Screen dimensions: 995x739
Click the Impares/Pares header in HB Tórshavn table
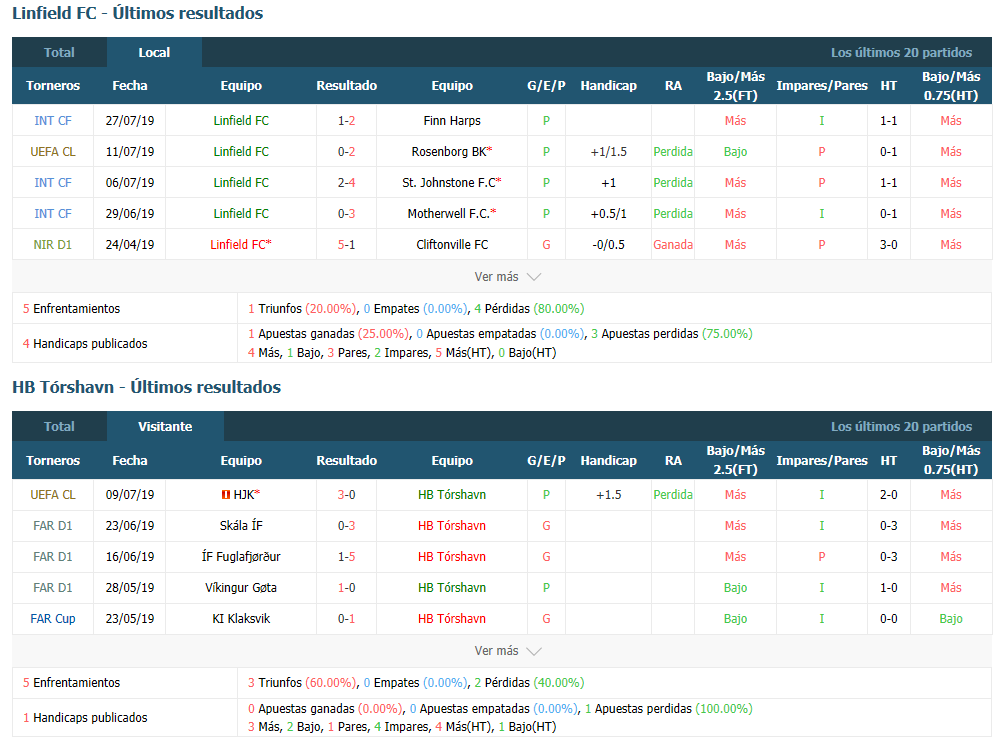coord(822,461)
